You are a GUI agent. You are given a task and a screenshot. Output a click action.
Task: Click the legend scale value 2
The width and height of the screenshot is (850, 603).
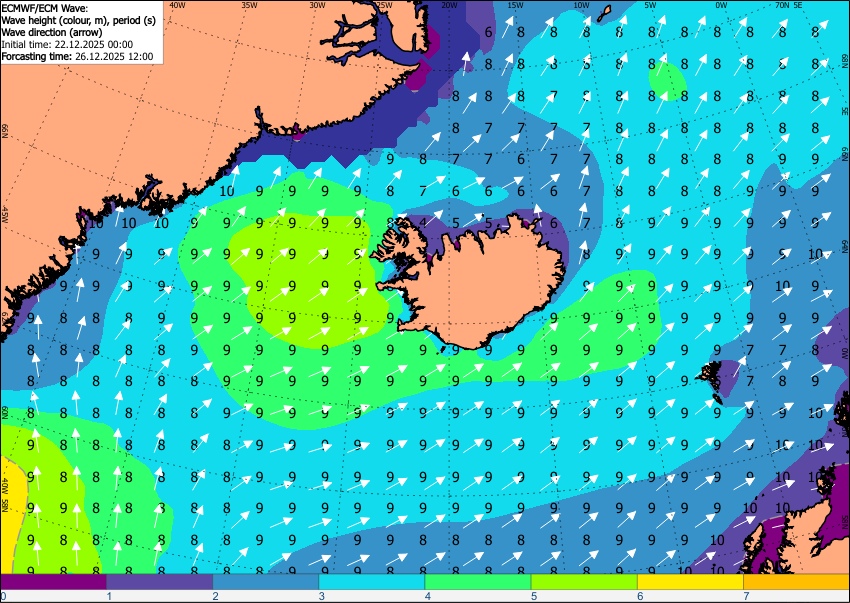[x=215, y=596]
